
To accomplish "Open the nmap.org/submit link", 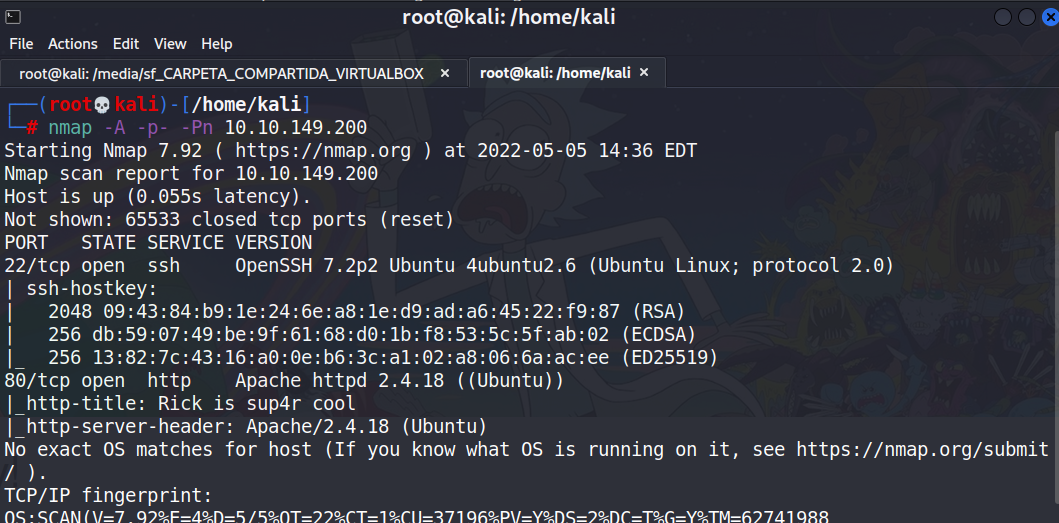I will (922, 450).
